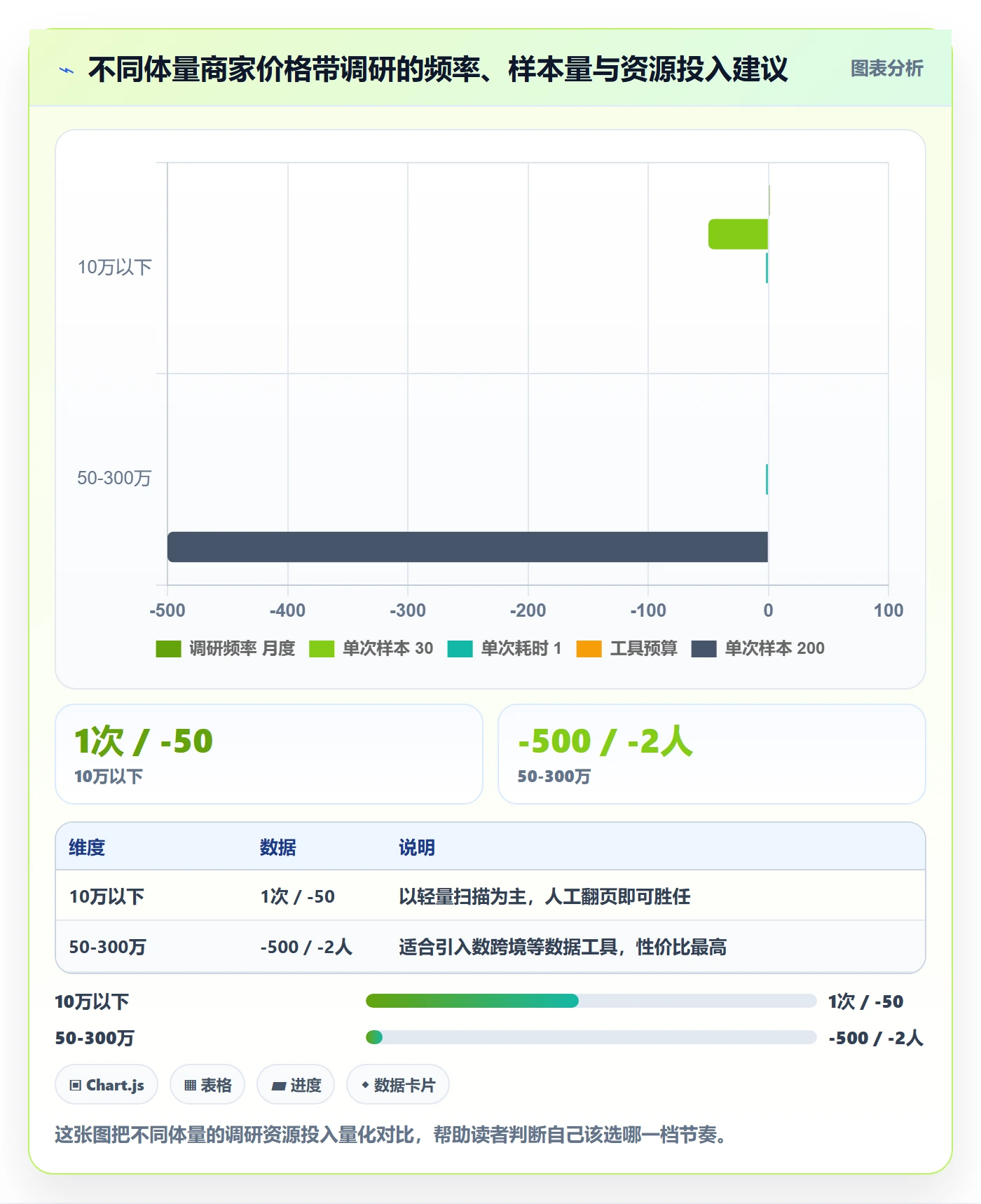Screen dimensions: 981x1204
Task: Click the 维度 table column header
Action: click(x=87, y=847)
